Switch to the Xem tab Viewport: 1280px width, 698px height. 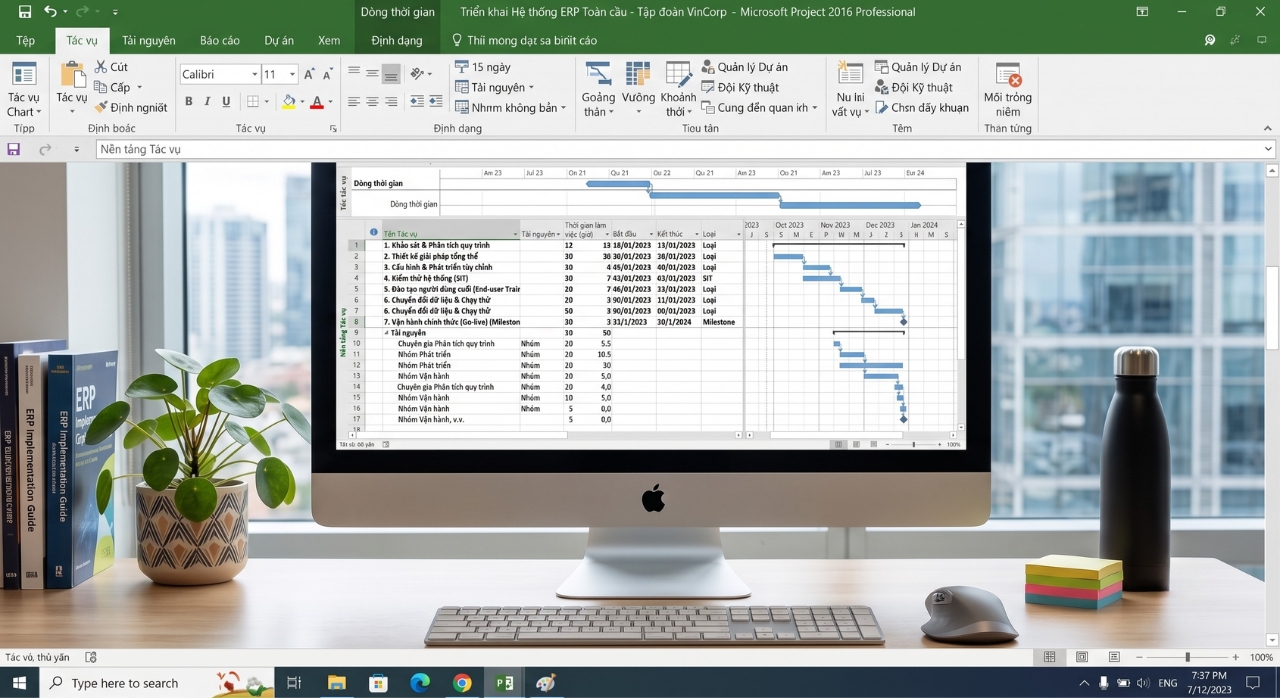329,40
